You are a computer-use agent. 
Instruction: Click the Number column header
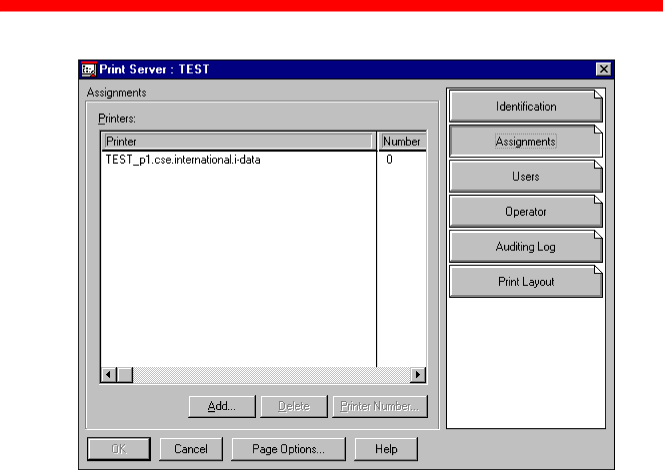[402, 141]
